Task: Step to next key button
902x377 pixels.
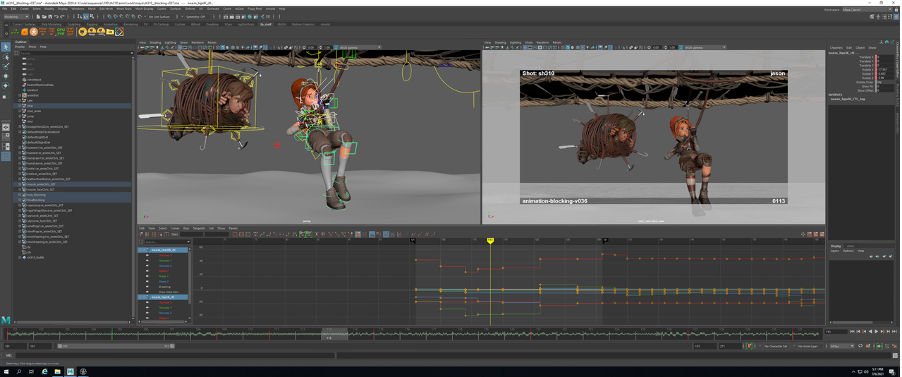Action: 882,332
